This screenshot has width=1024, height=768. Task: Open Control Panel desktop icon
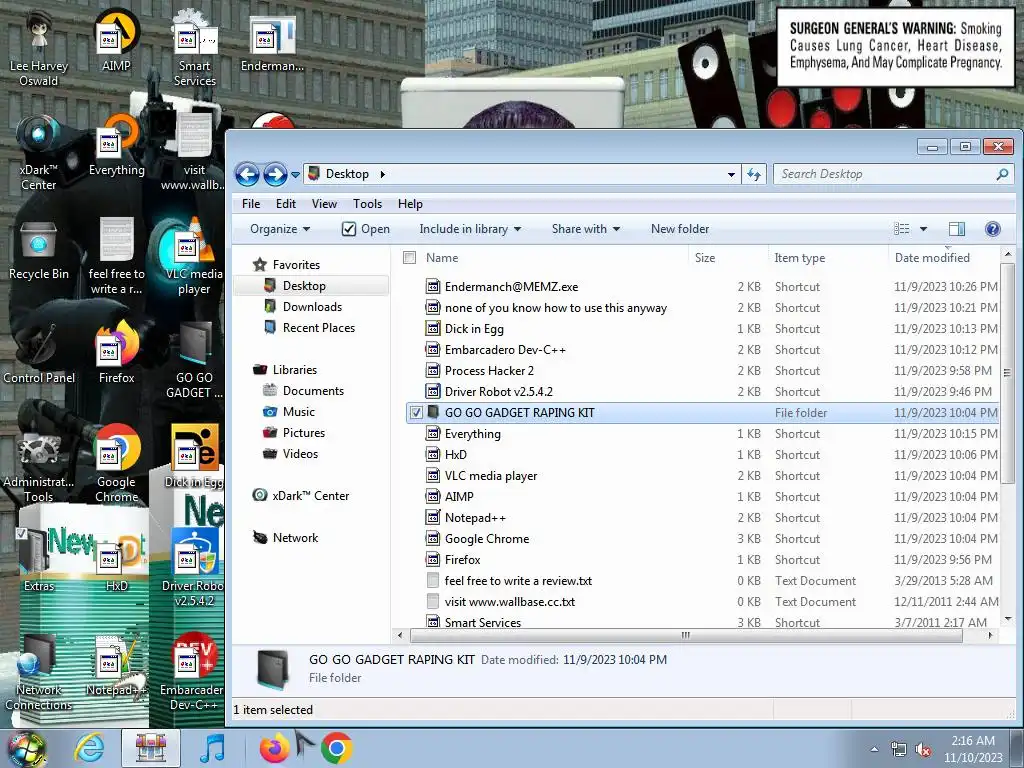39,353
